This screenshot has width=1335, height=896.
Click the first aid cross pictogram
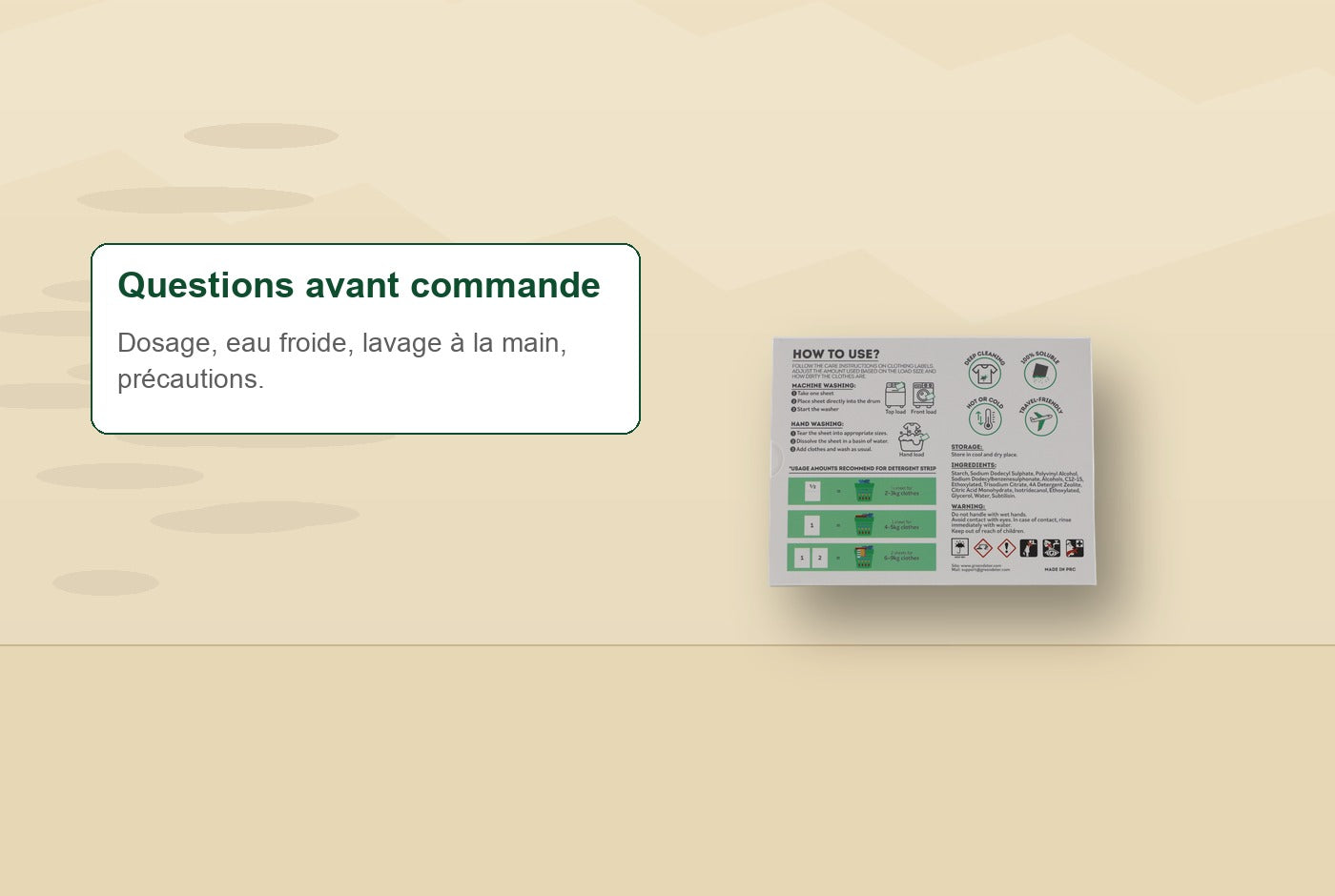tap(1075, 548)
